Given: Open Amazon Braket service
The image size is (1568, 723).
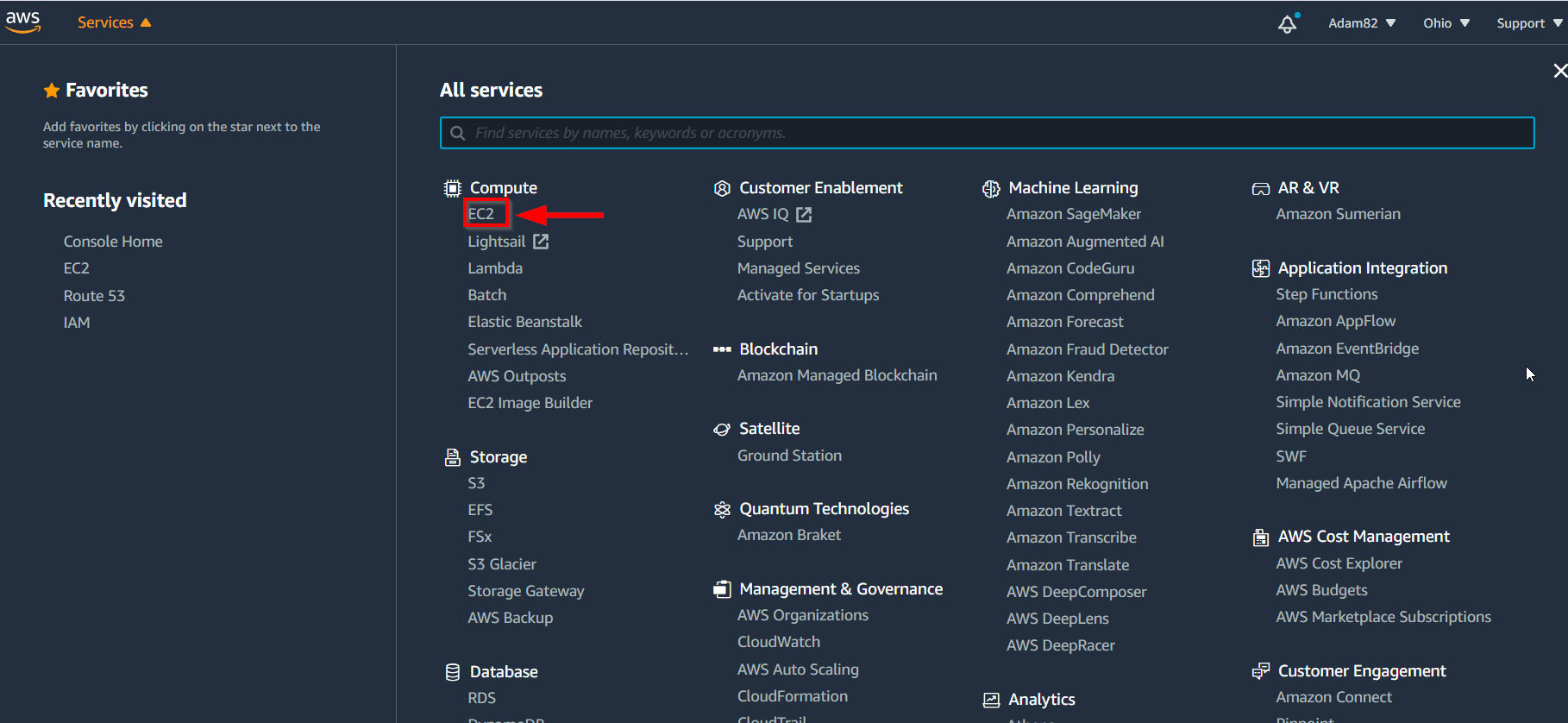Looking at the screenshot, I should click(789, 535).
